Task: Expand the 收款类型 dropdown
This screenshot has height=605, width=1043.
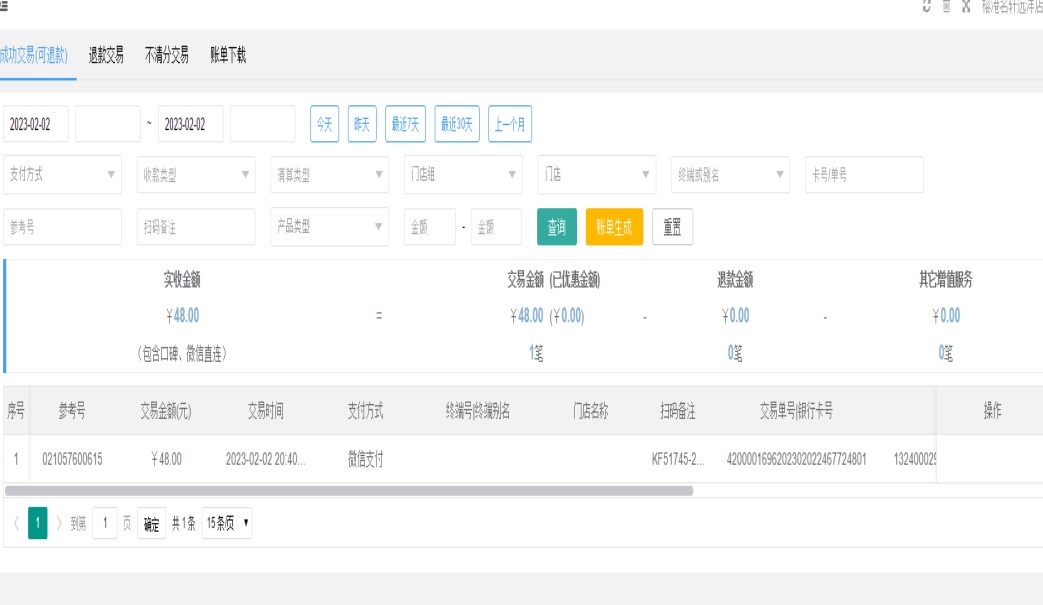Action: [x=195, y=174]
